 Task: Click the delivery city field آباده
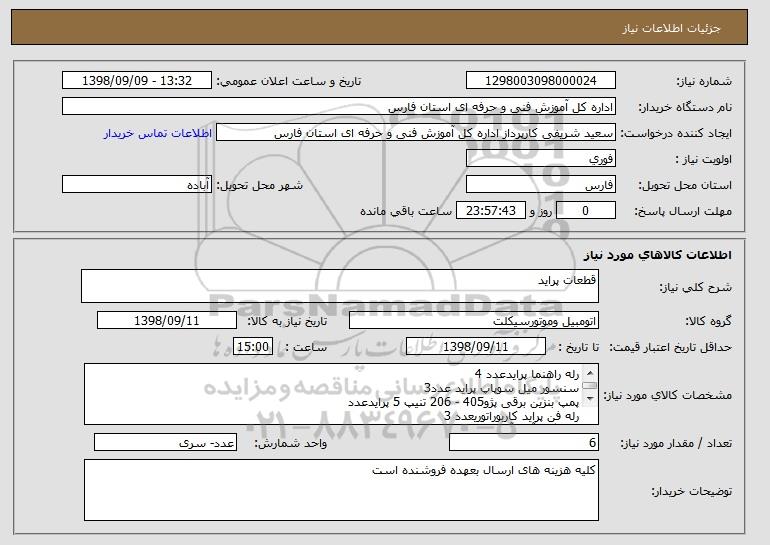[x=137, y=185]
